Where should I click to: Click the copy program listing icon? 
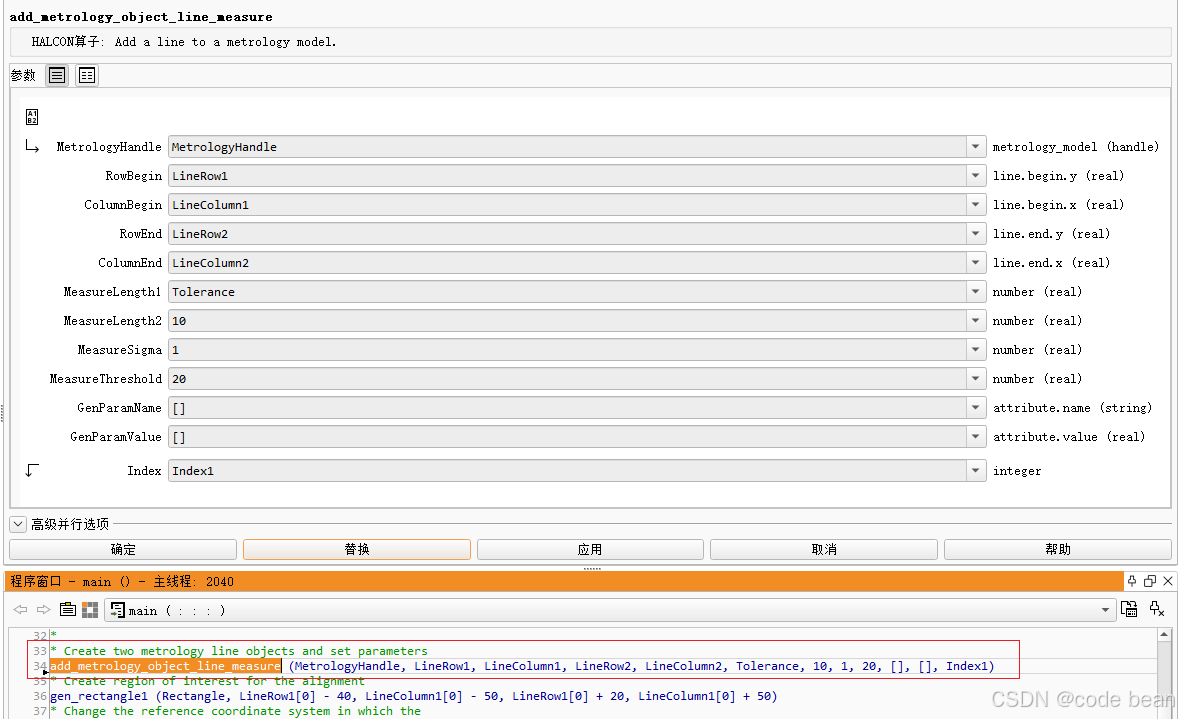click(67, 610)
